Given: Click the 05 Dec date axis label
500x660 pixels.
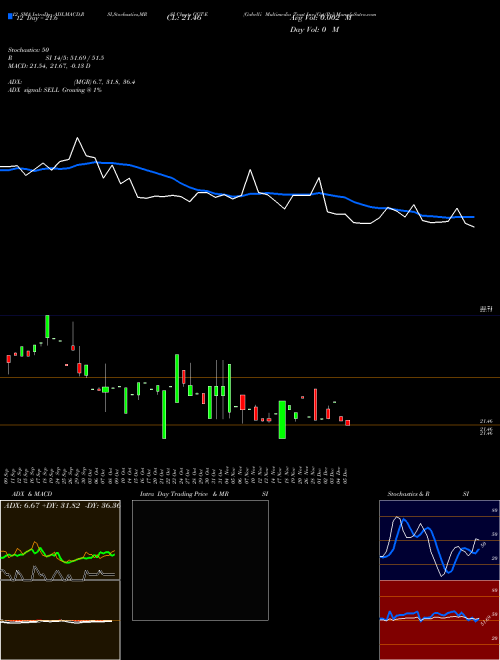Looking at the screenshot, I should (347, 476).
